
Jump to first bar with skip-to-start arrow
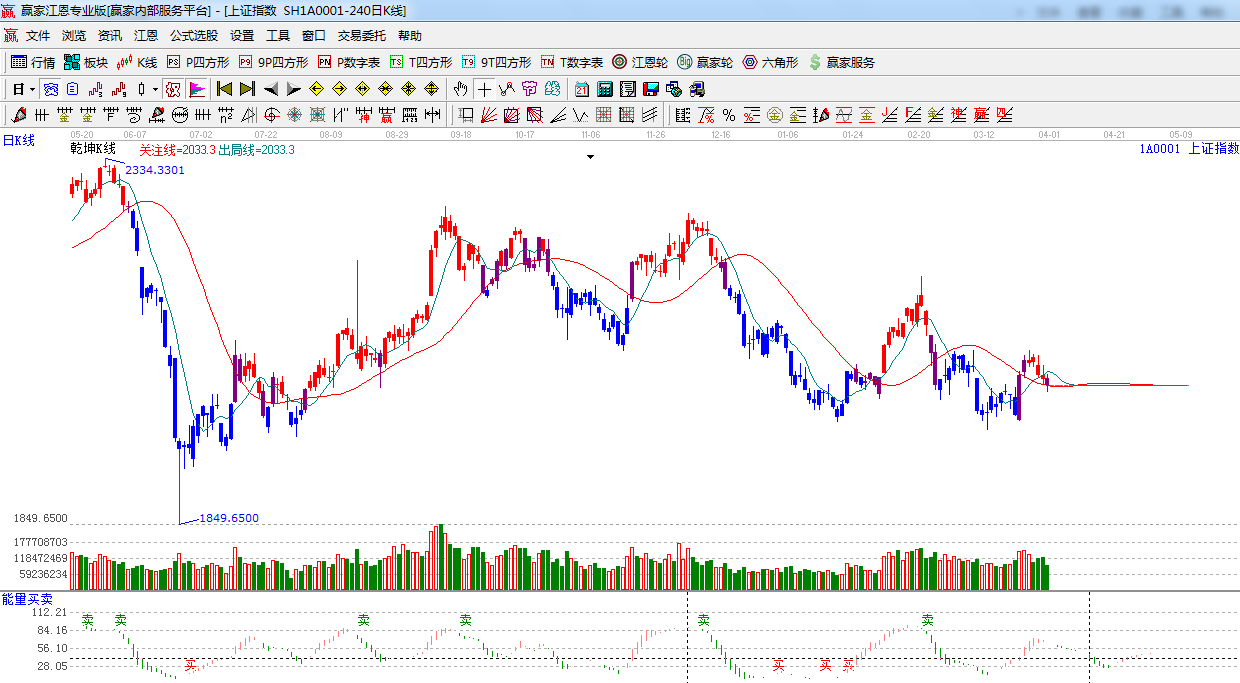pyautogui.click(x=224, y=89)
